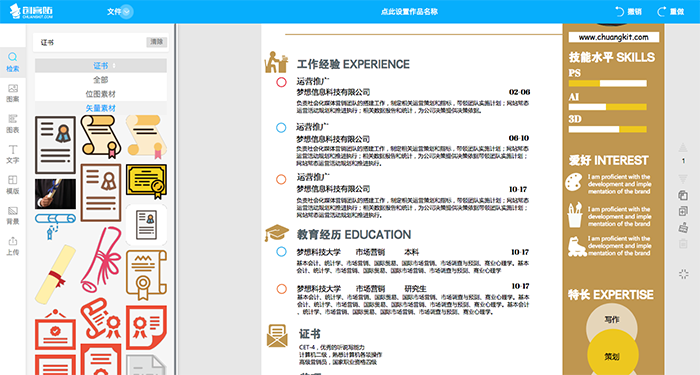Click the add new page icon
Viewport: 700px width, 375px height.
(x=683, y=211)
